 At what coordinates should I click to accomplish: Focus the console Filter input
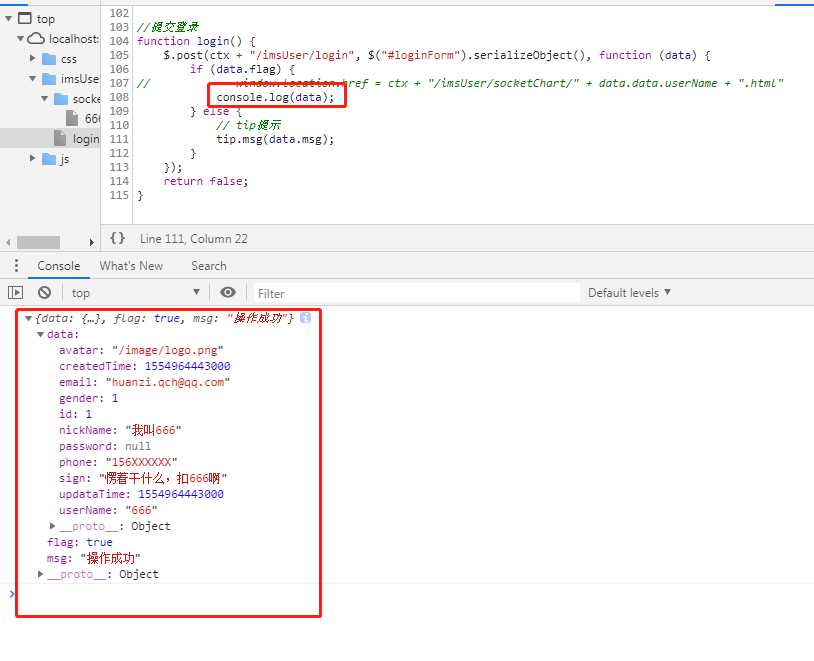416,293
